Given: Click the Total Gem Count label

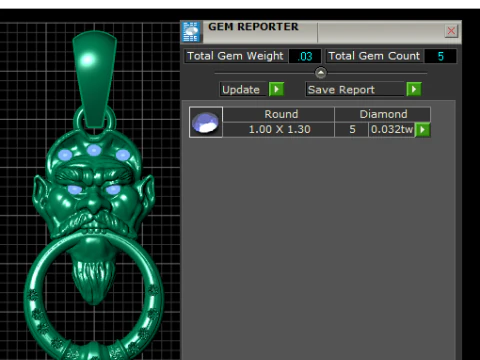Looking at the screenshot, I should 374,56.
